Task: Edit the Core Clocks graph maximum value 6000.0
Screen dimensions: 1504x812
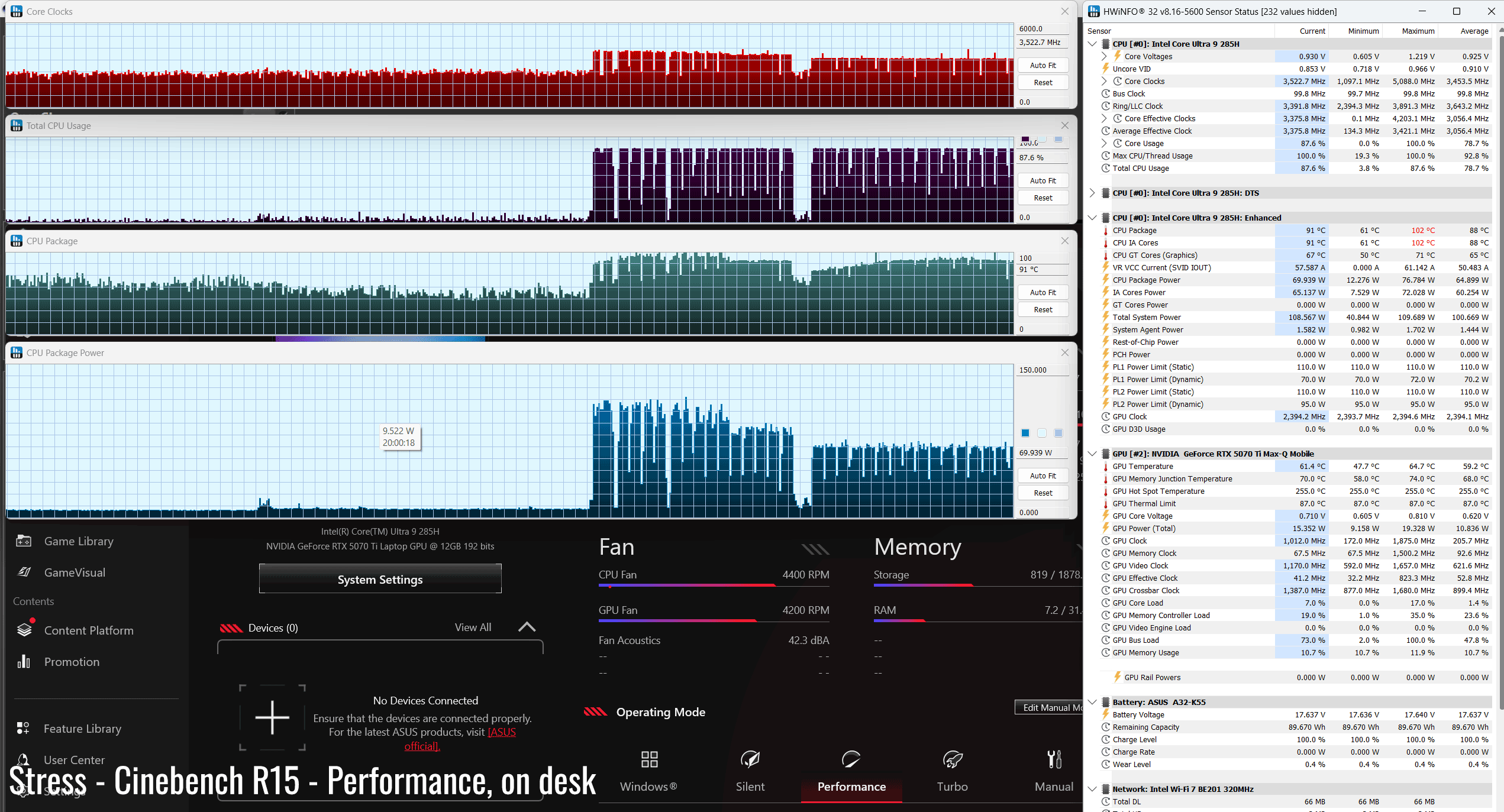Action: tap(1043, 28)
